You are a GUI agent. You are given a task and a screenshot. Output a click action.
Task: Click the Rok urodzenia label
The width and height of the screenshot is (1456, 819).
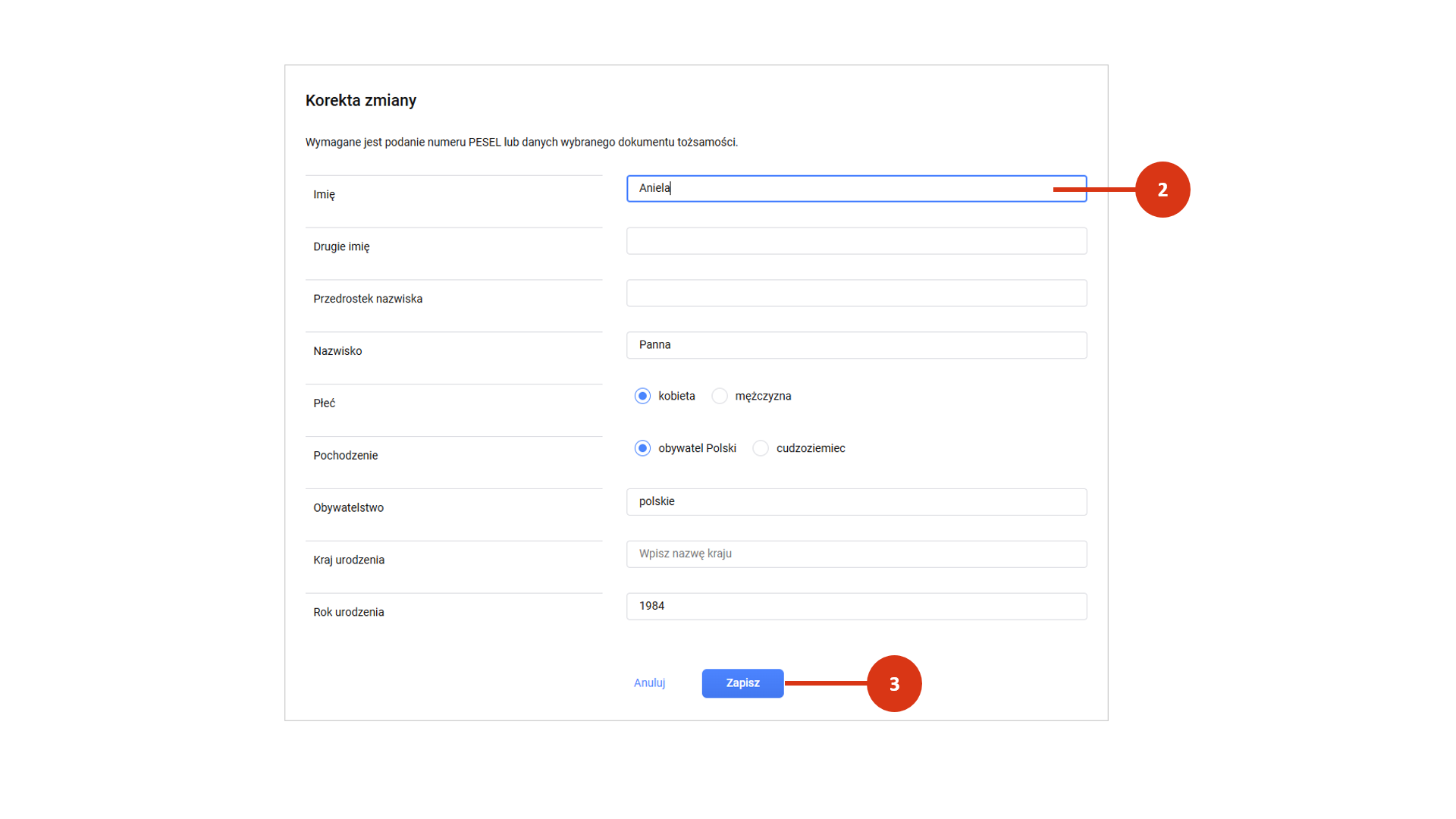[348, 613]
